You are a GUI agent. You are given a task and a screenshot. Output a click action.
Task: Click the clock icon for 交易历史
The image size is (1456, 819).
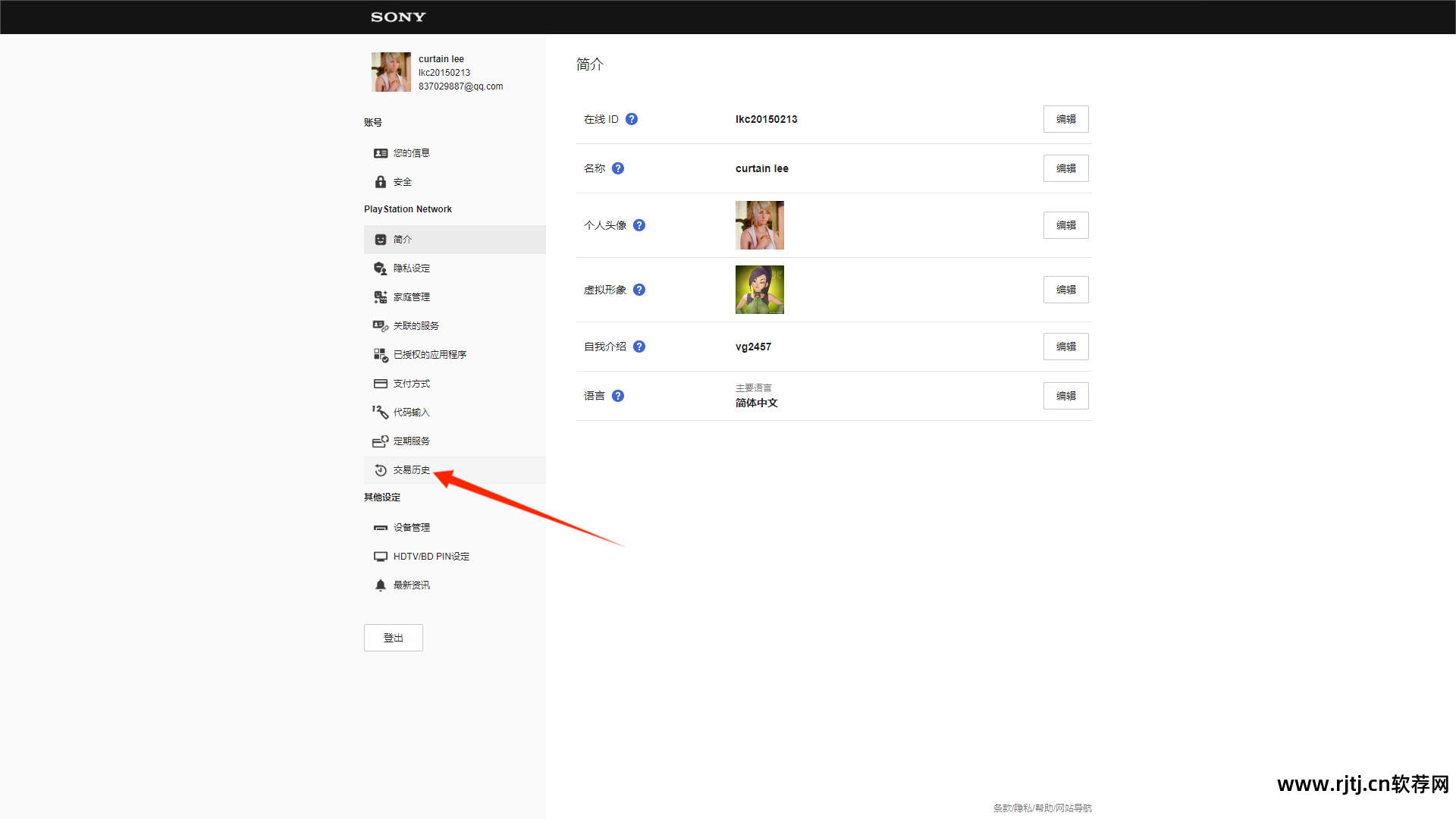pyautogui.click(x=381, y=470)
